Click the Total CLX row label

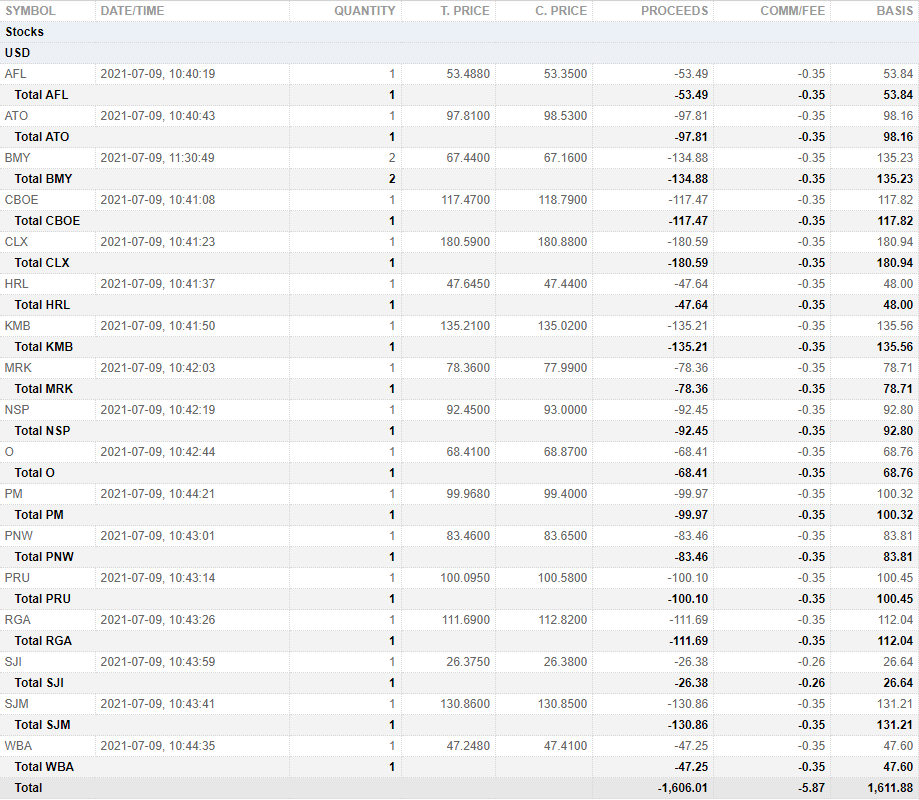coord(42,263)
